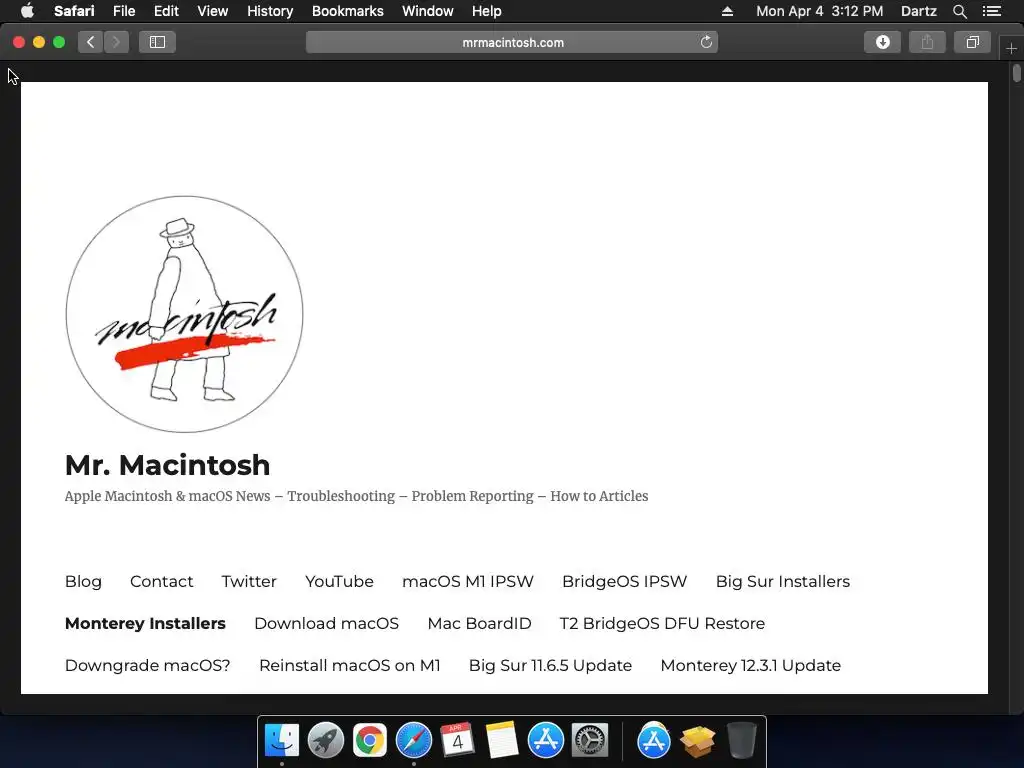Click the mrmacintosh.com address field
Image resolution: width=1024 pixels, height=768 pixels.
click(x=512, y=42)
